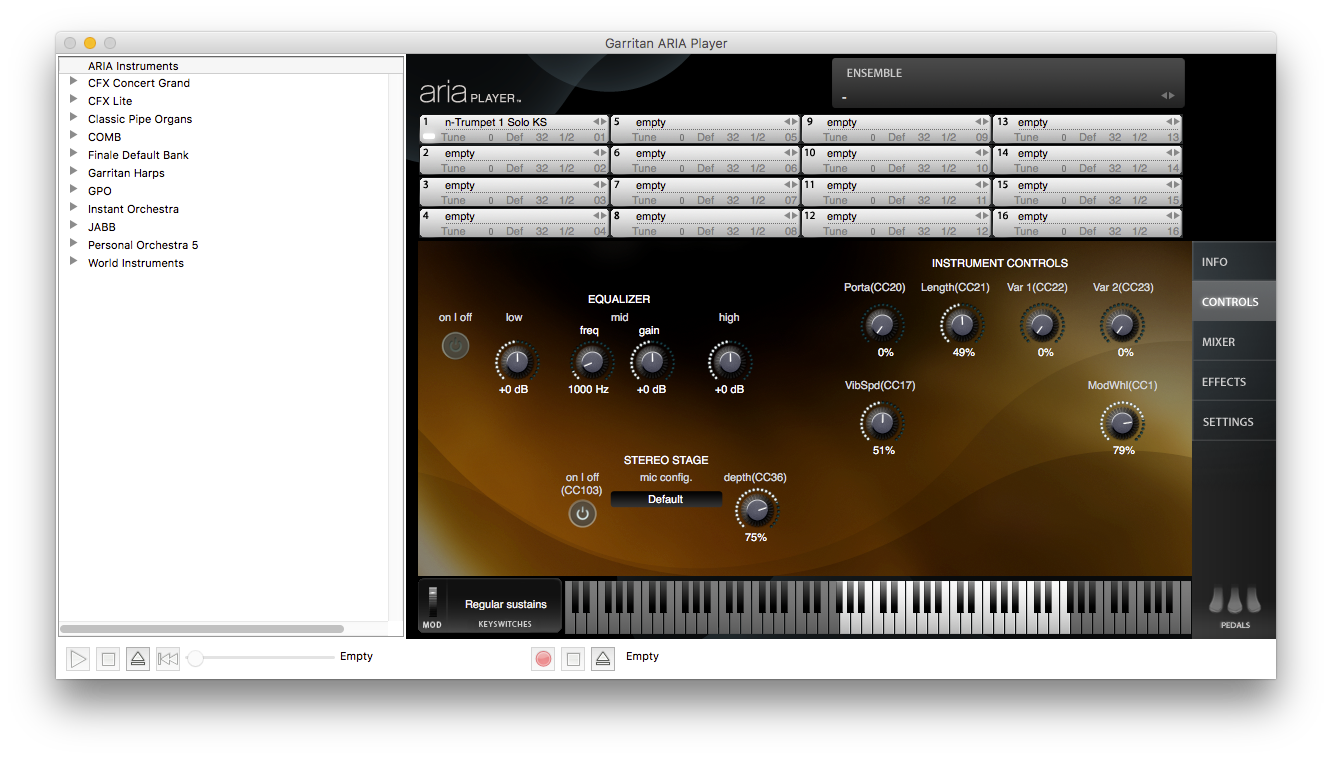Expand Personal Orchestra 5 bank

[74, 244]
